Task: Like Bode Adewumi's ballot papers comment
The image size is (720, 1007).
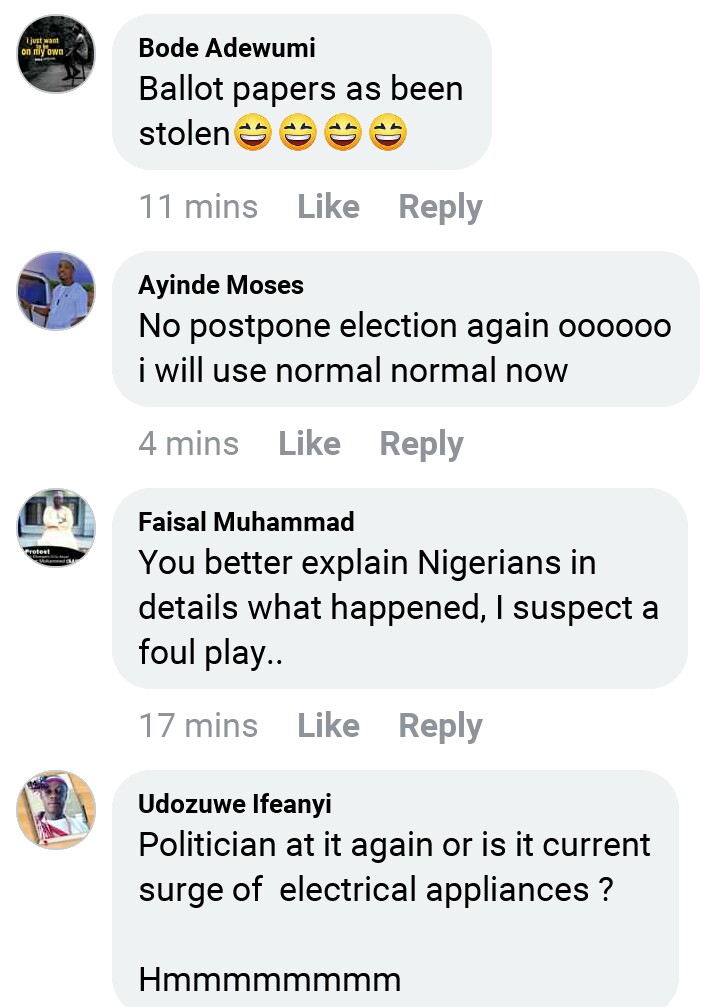Action: pos(328,207)
